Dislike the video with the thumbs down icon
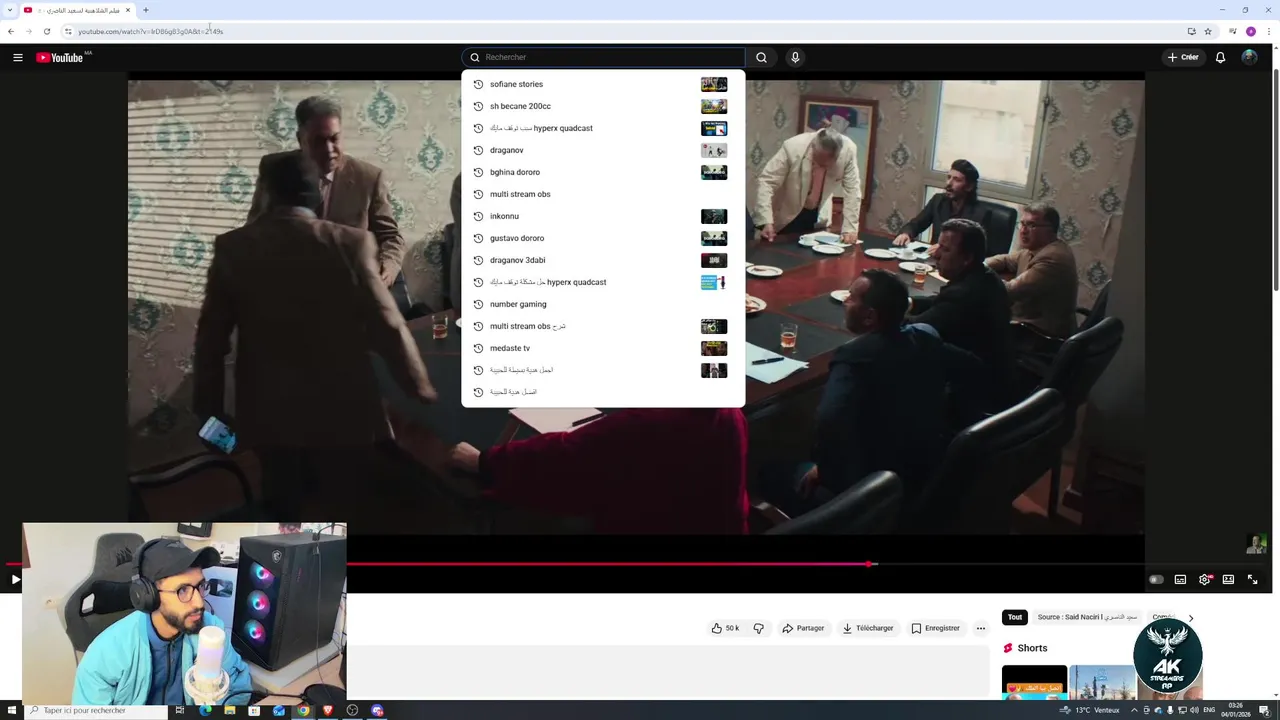1280x720 pixels. [x=758, y=628]
